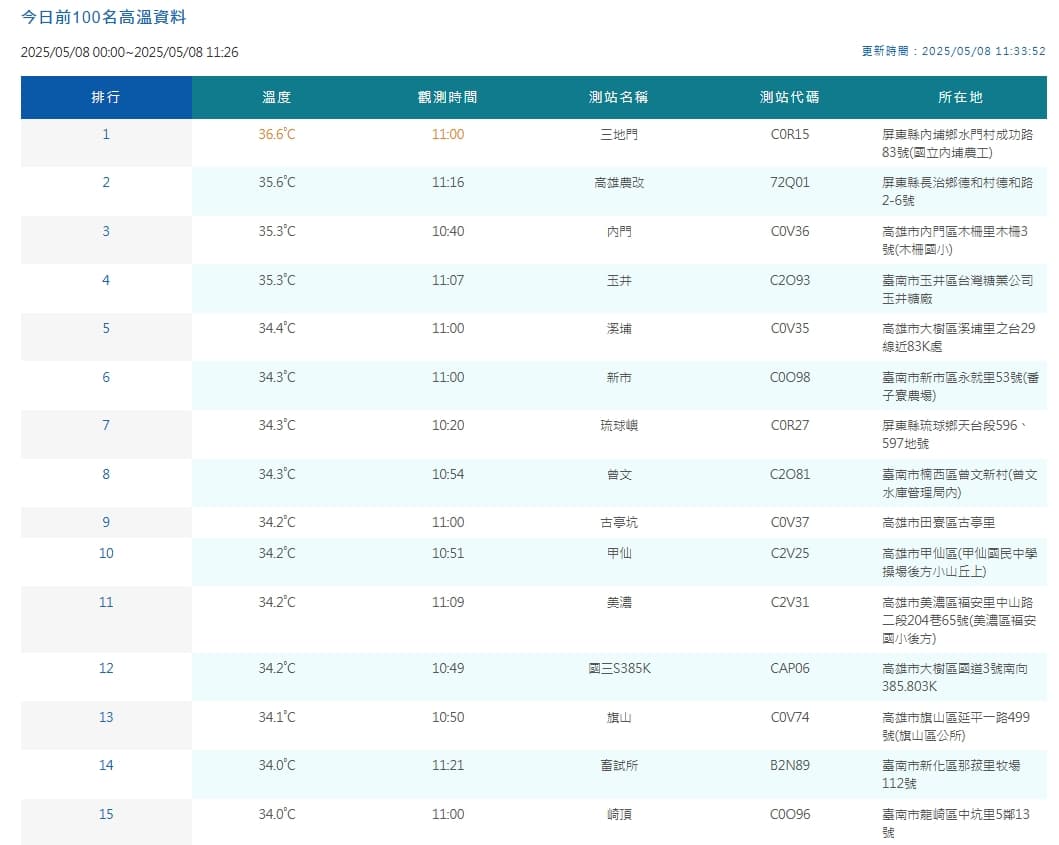
Task: Click observation time 10:50
Action: (448, 717)
